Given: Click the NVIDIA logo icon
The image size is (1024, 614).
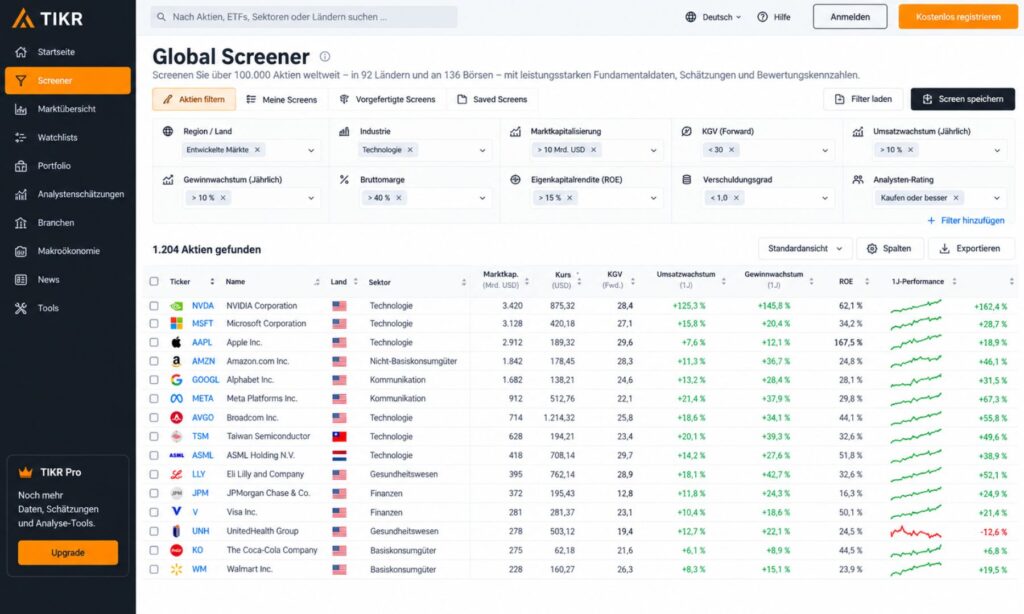Looking at the screenshot, I should (176, 306).
